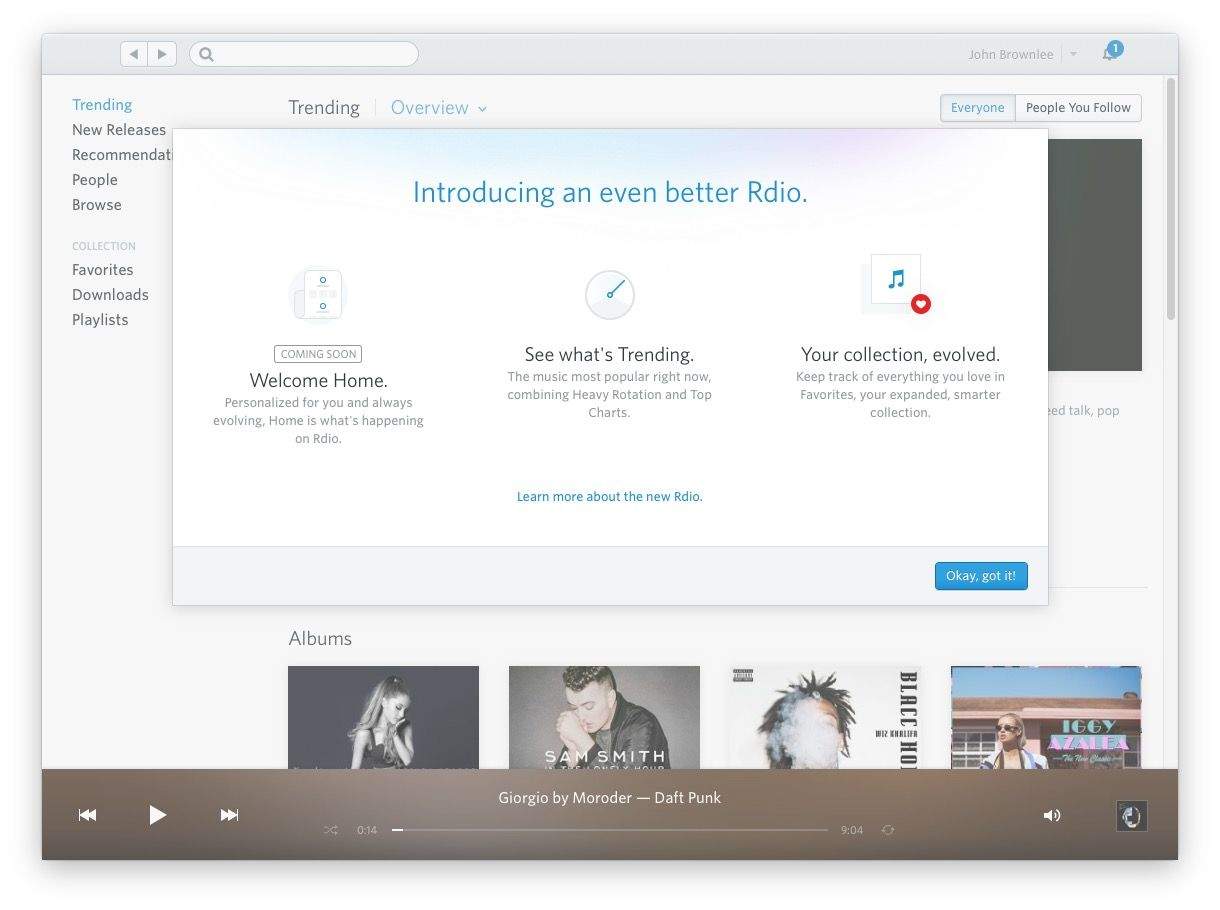Dismiss dialog with Okay, got it!
Screen dimensions: 1220x910
(x=980, y=576)
